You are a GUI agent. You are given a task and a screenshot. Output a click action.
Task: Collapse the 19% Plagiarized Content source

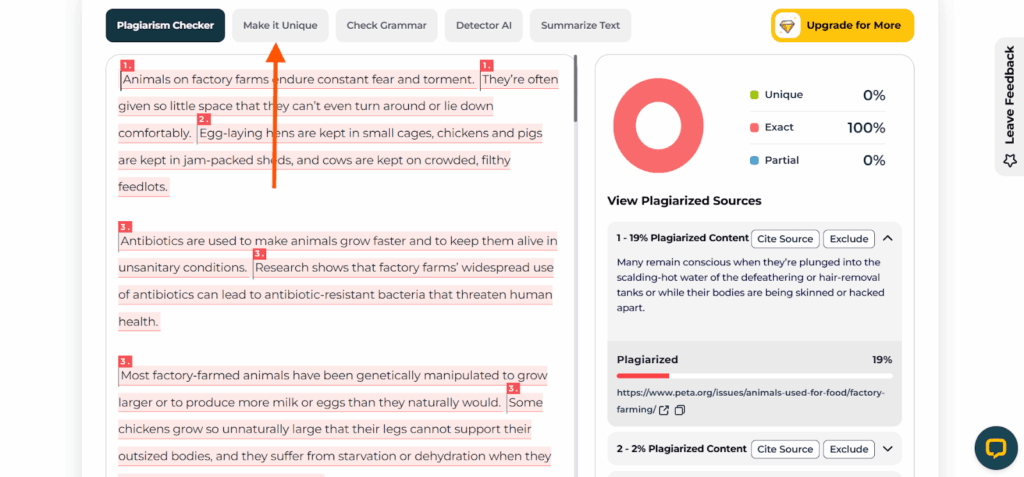pyautogui.click(x=888, y=238)
